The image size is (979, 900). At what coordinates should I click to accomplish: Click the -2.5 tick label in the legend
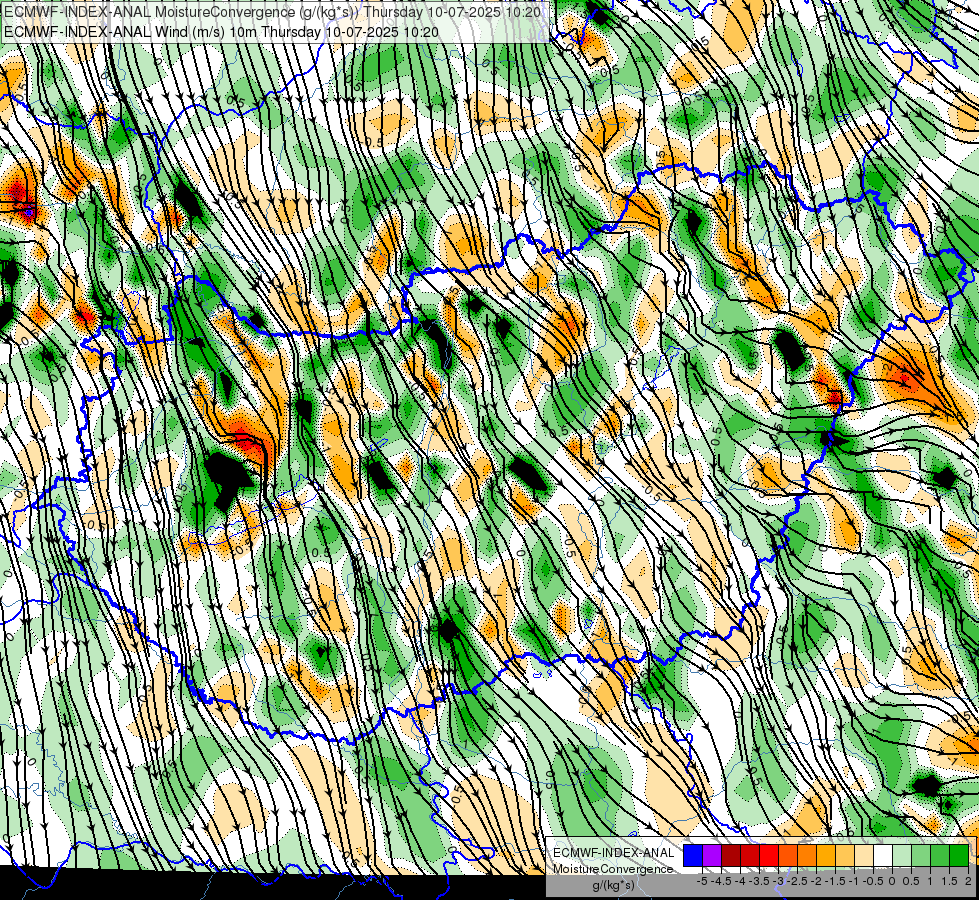point(797,881)
